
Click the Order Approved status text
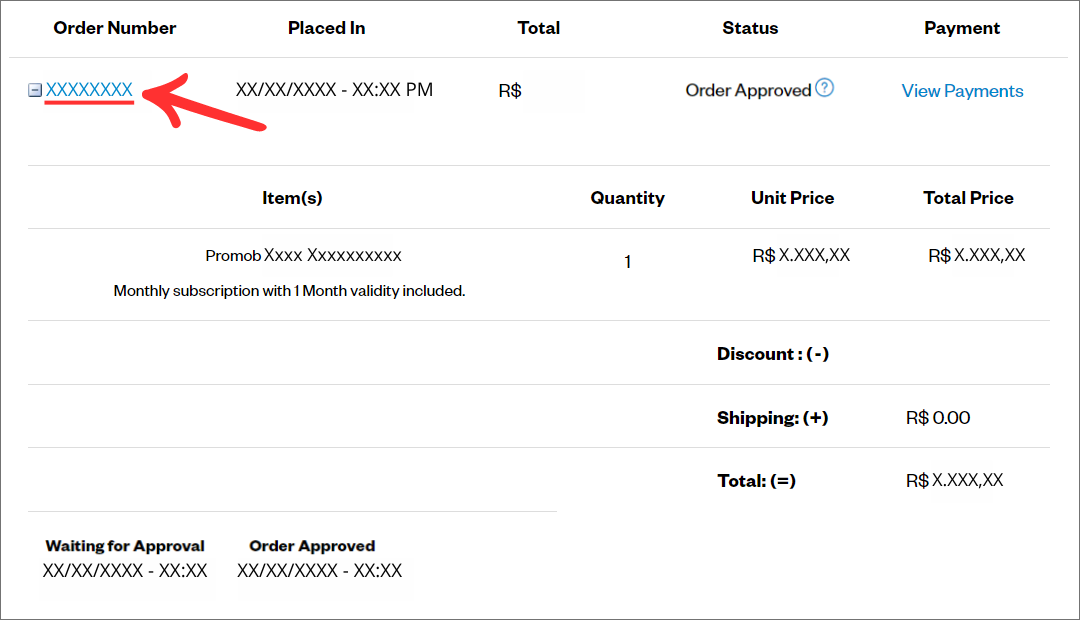pyautogui.click(x=748, y=90)
